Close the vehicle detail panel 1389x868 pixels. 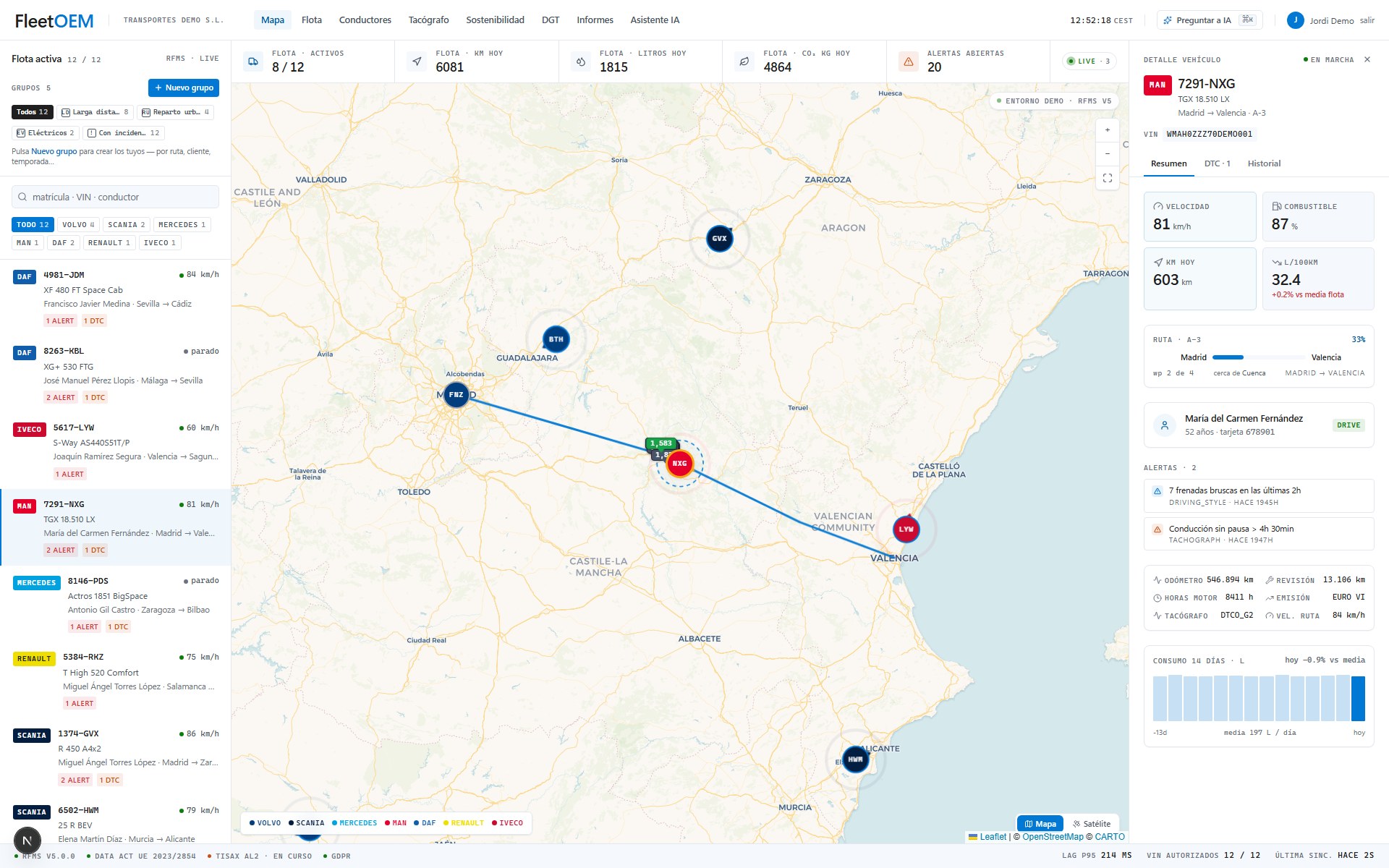1367,60
